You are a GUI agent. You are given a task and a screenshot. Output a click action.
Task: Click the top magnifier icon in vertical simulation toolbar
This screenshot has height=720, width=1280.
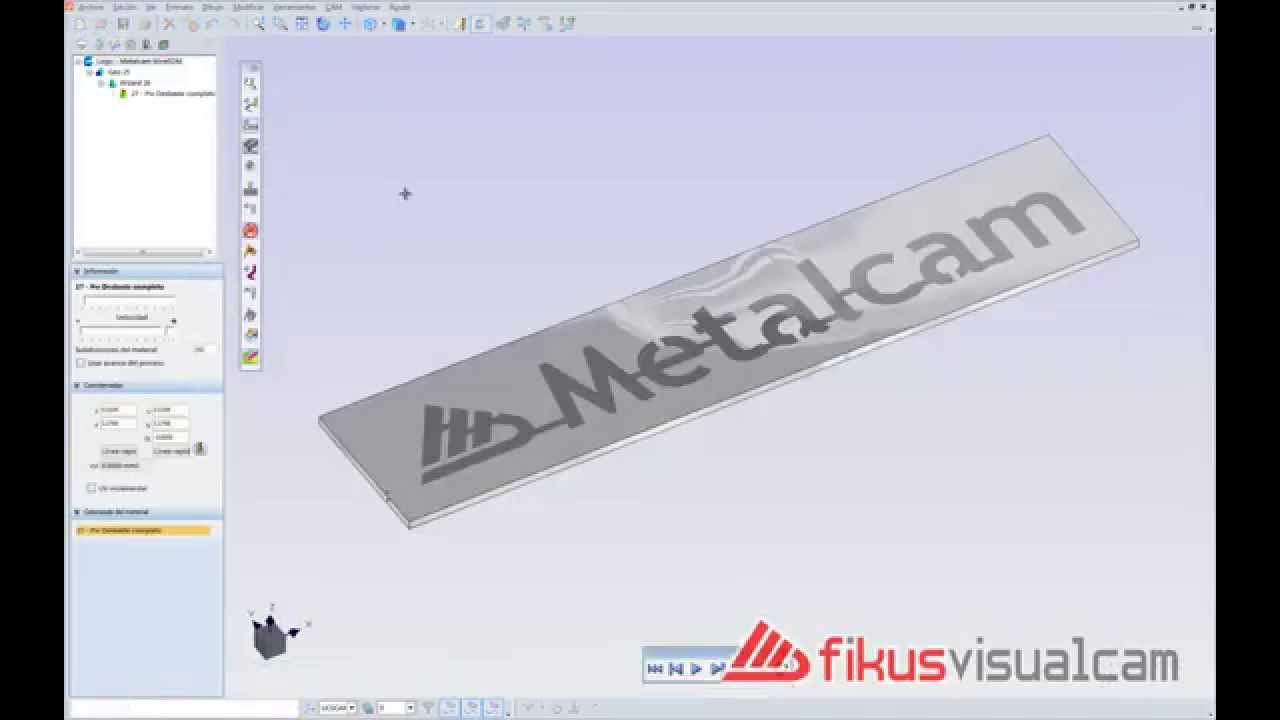(x=251, y=83)
